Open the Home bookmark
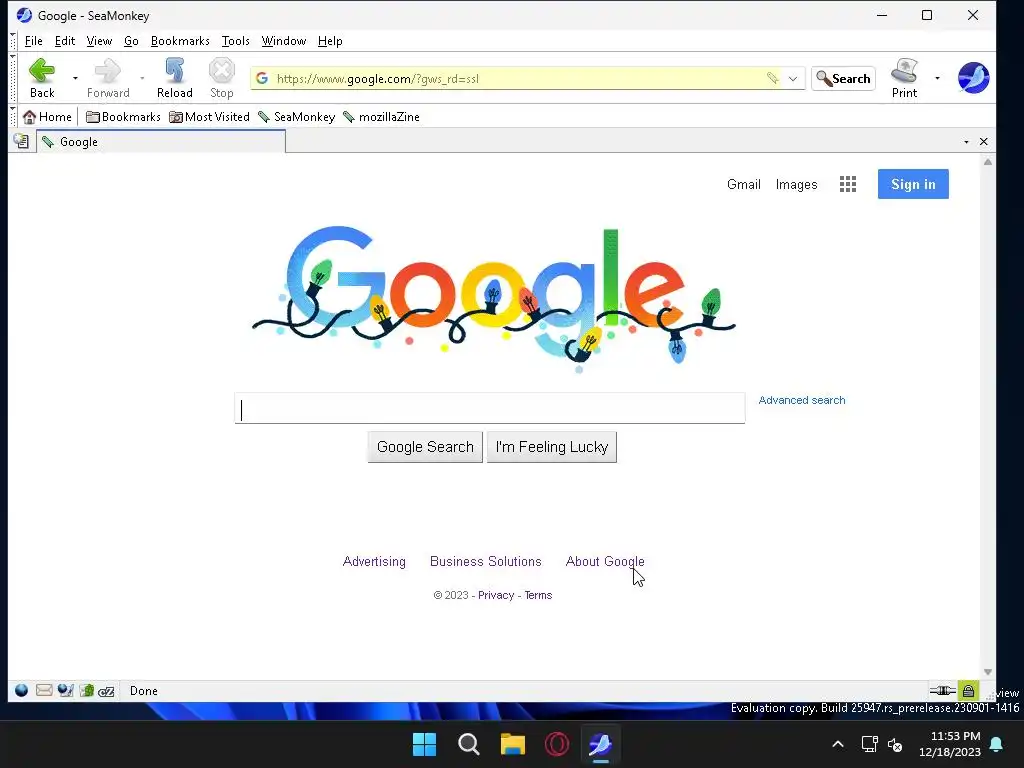 [47, 117]
